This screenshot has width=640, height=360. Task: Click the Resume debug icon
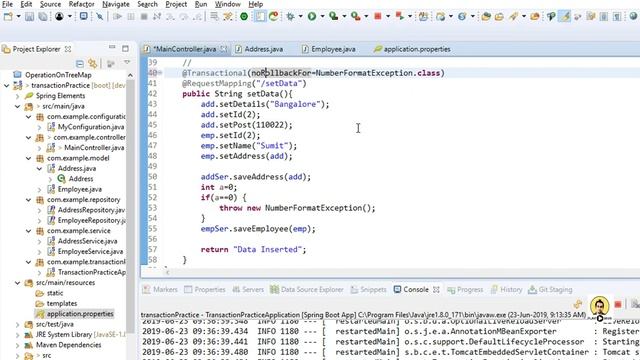(x=118, y=16)
